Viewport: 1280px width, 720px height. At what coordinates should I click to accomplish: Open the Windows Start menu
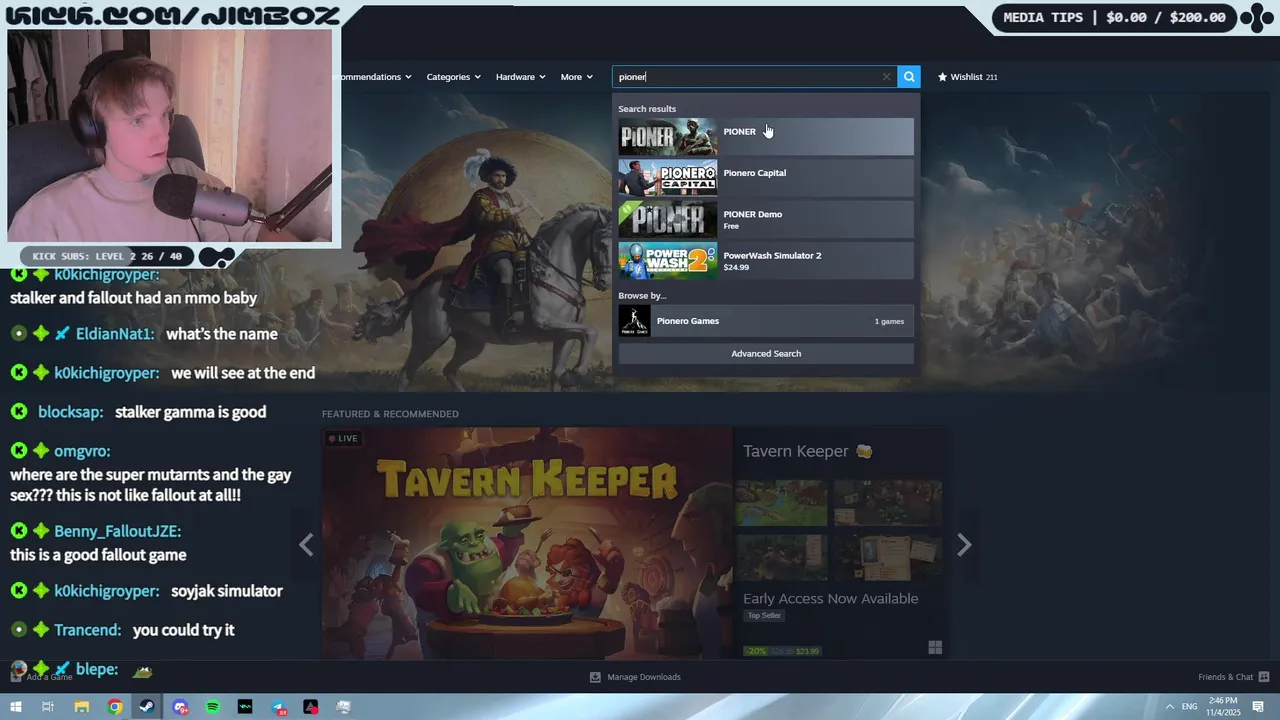tap(15, 707)
